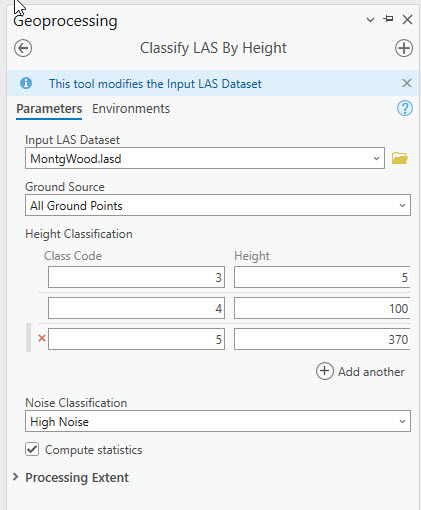Image resolution: width=421 pixels, height=510 pixels.
Task: Remove the class code 5 row
Action: (x=42, y=338)
